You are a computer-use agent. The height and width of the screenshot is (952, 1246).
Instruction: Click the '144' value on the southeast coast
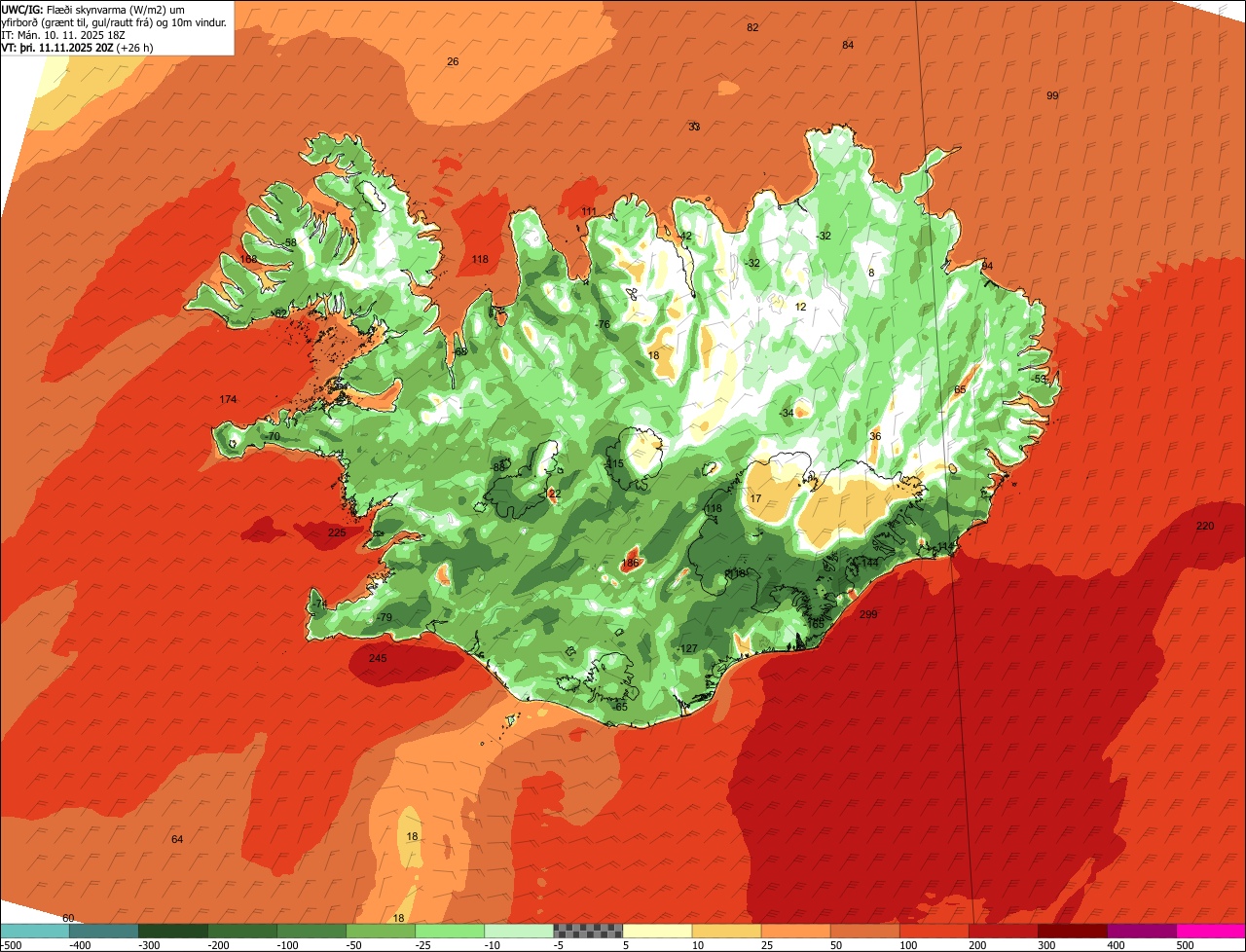click(x=870, y=563)
